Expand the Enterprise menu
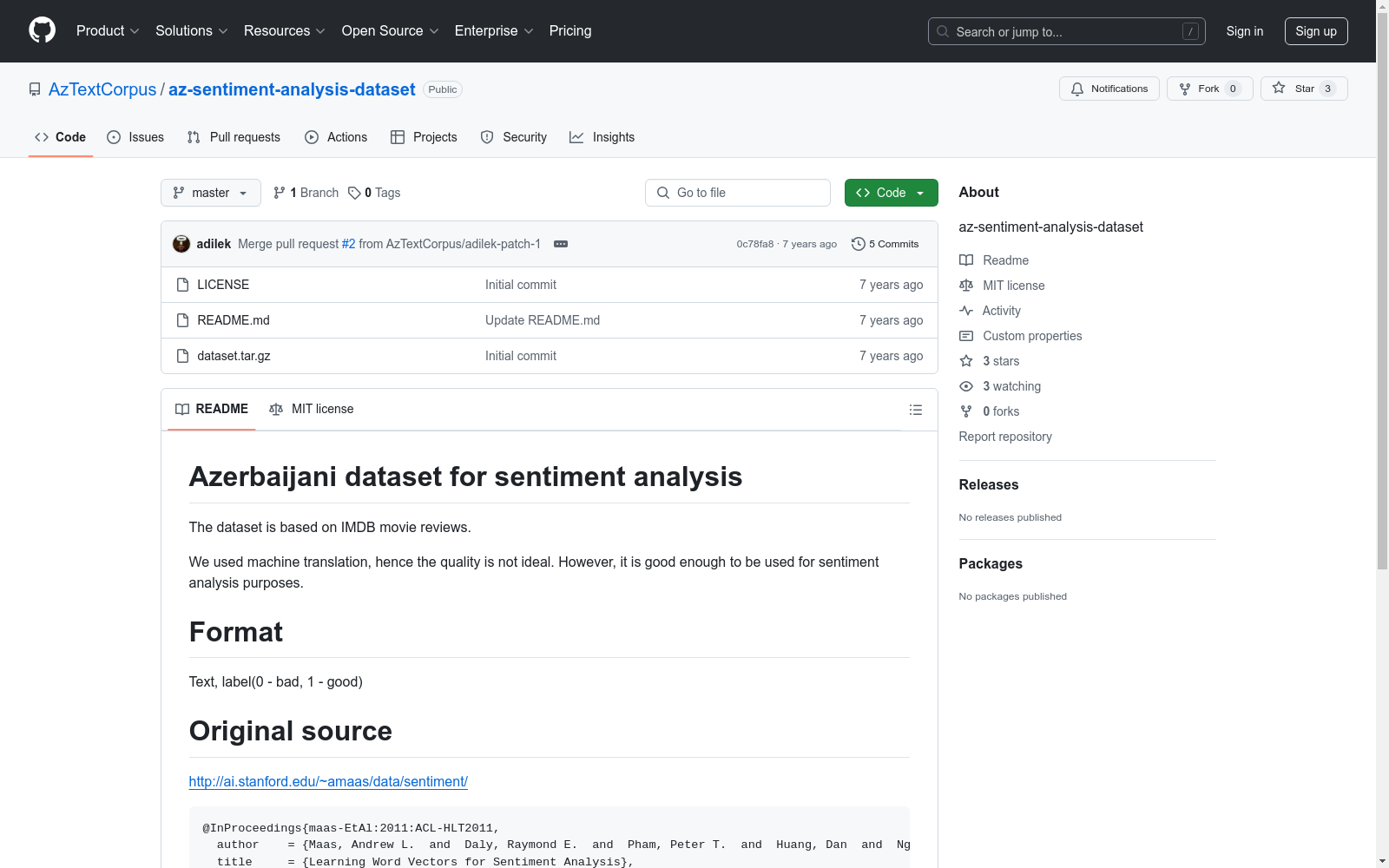 click(x=494, y=31)
